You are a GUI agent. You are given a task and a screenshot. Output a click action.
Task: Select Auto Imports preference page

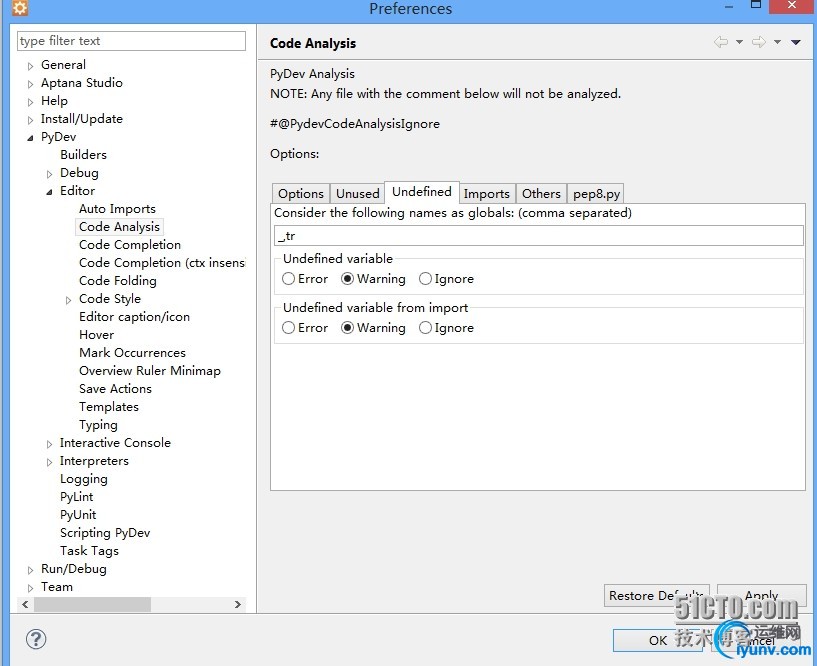(117, 208)
